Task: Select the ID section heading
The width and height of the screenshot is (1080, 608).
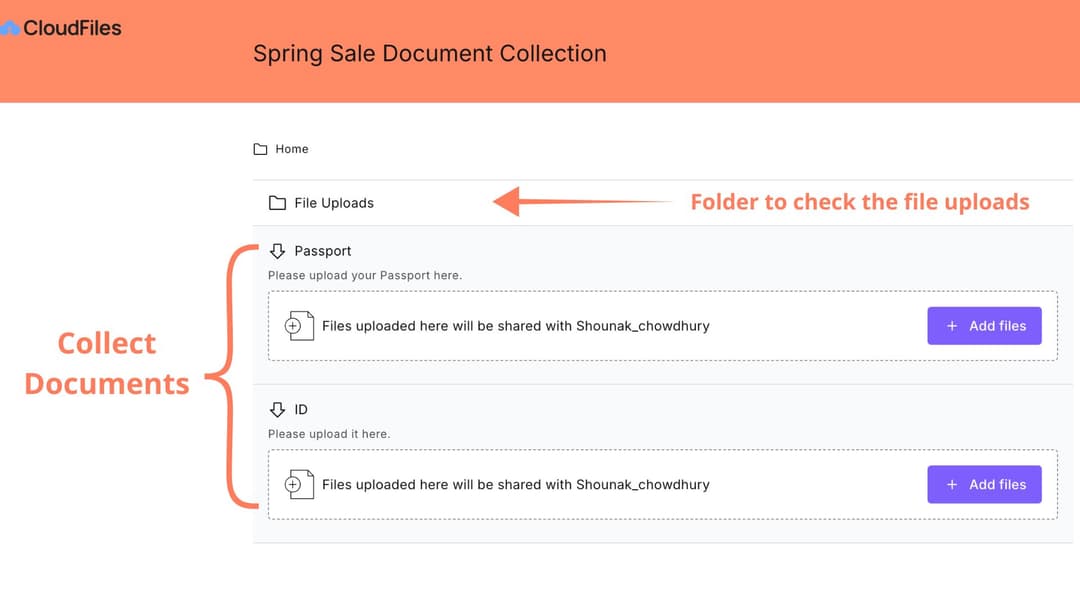Action: 301,410
